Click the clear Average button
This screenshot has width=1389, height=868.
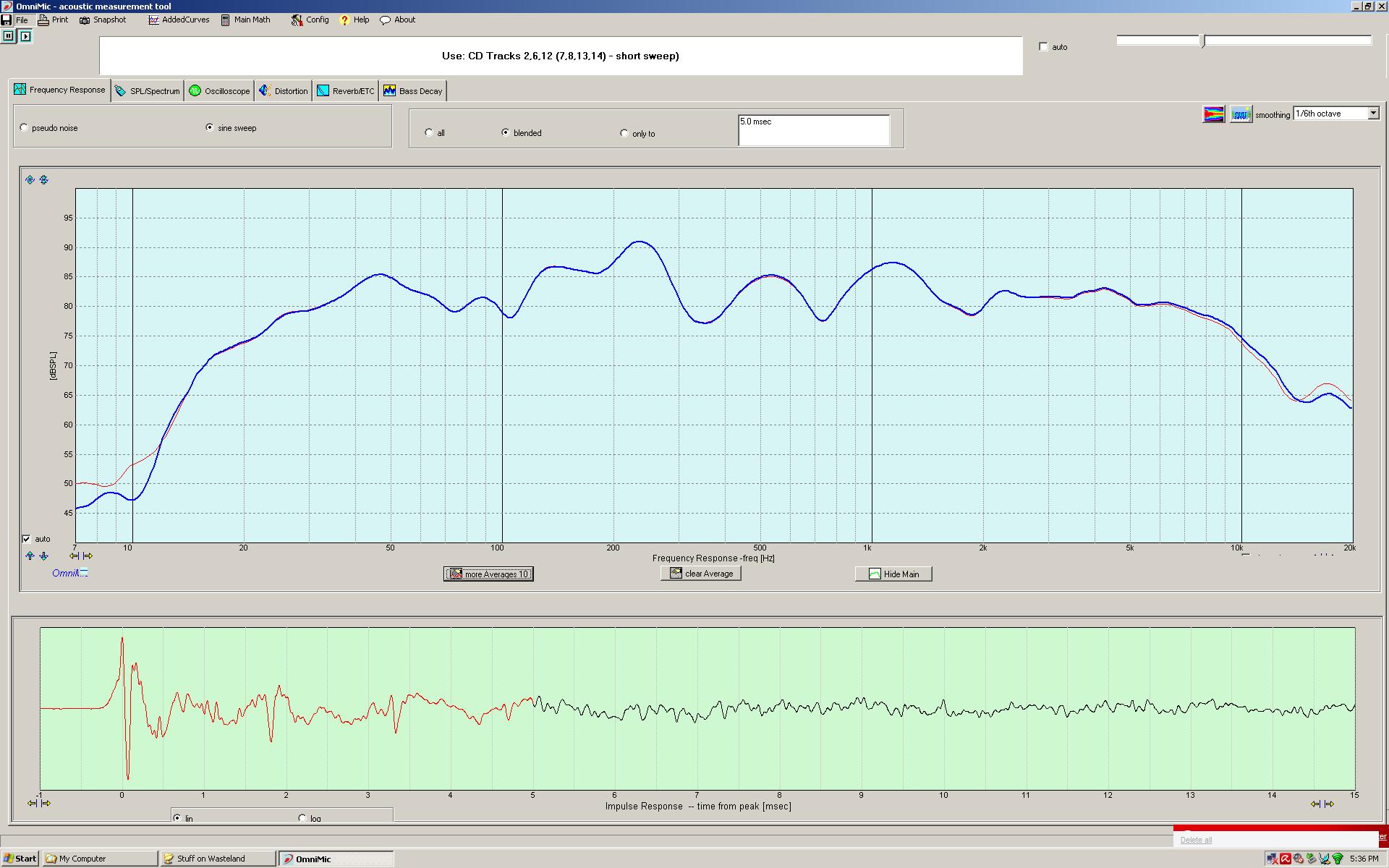[x=701, y=574]
